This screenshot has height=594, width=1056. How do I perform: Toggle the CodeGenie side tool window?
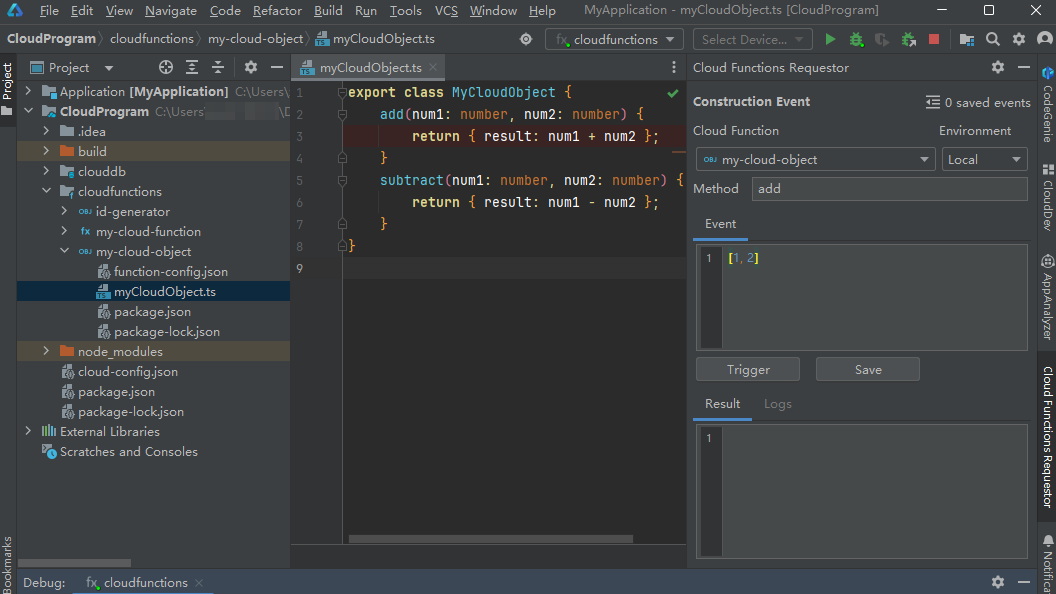[1047, 106]
